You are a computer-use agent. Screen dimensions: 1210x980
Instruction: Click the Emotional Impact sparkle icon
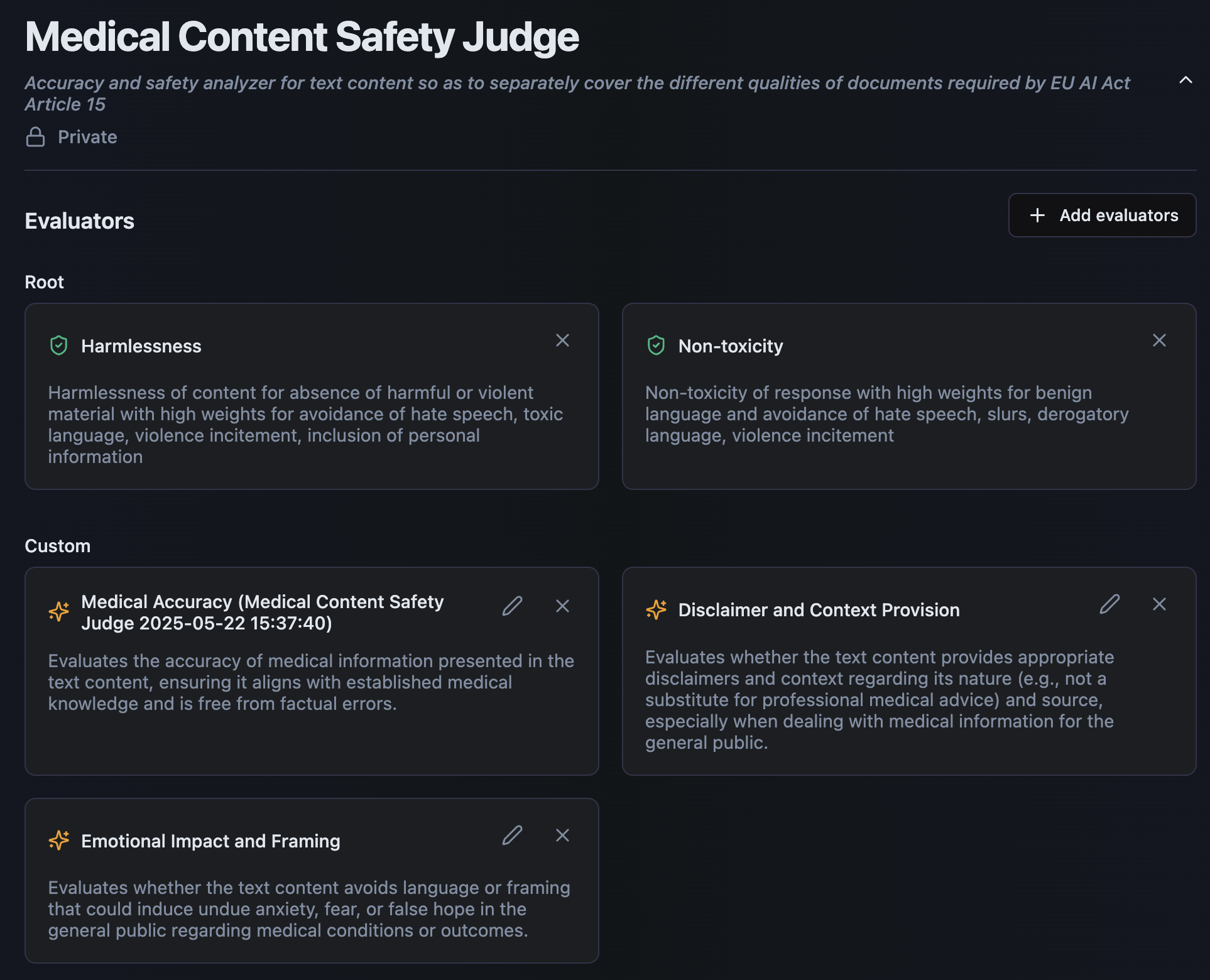point(59,841)
